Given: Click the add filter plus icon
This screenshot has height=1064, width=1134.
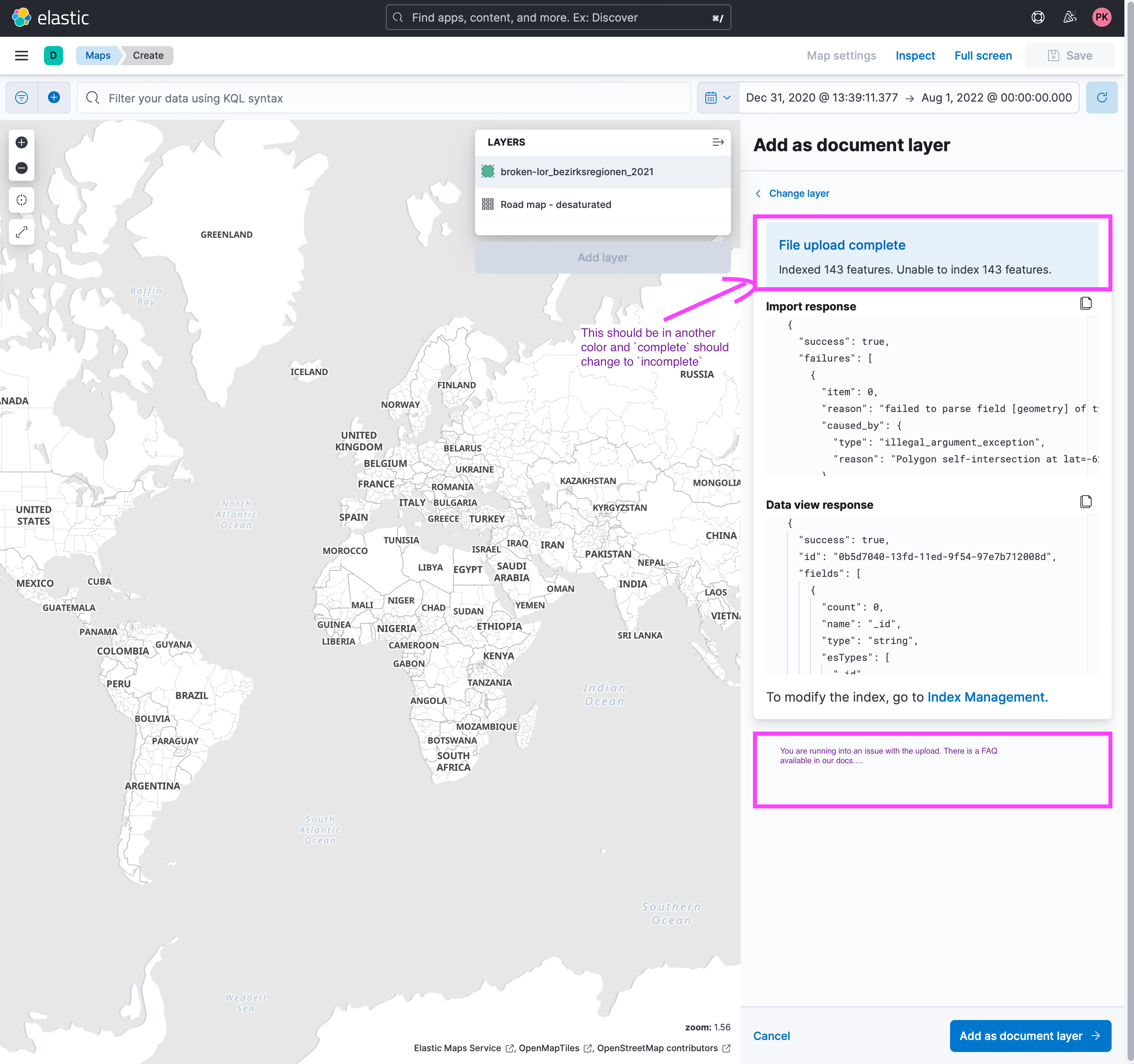Looking at the screenshot, I should (54, 98).
